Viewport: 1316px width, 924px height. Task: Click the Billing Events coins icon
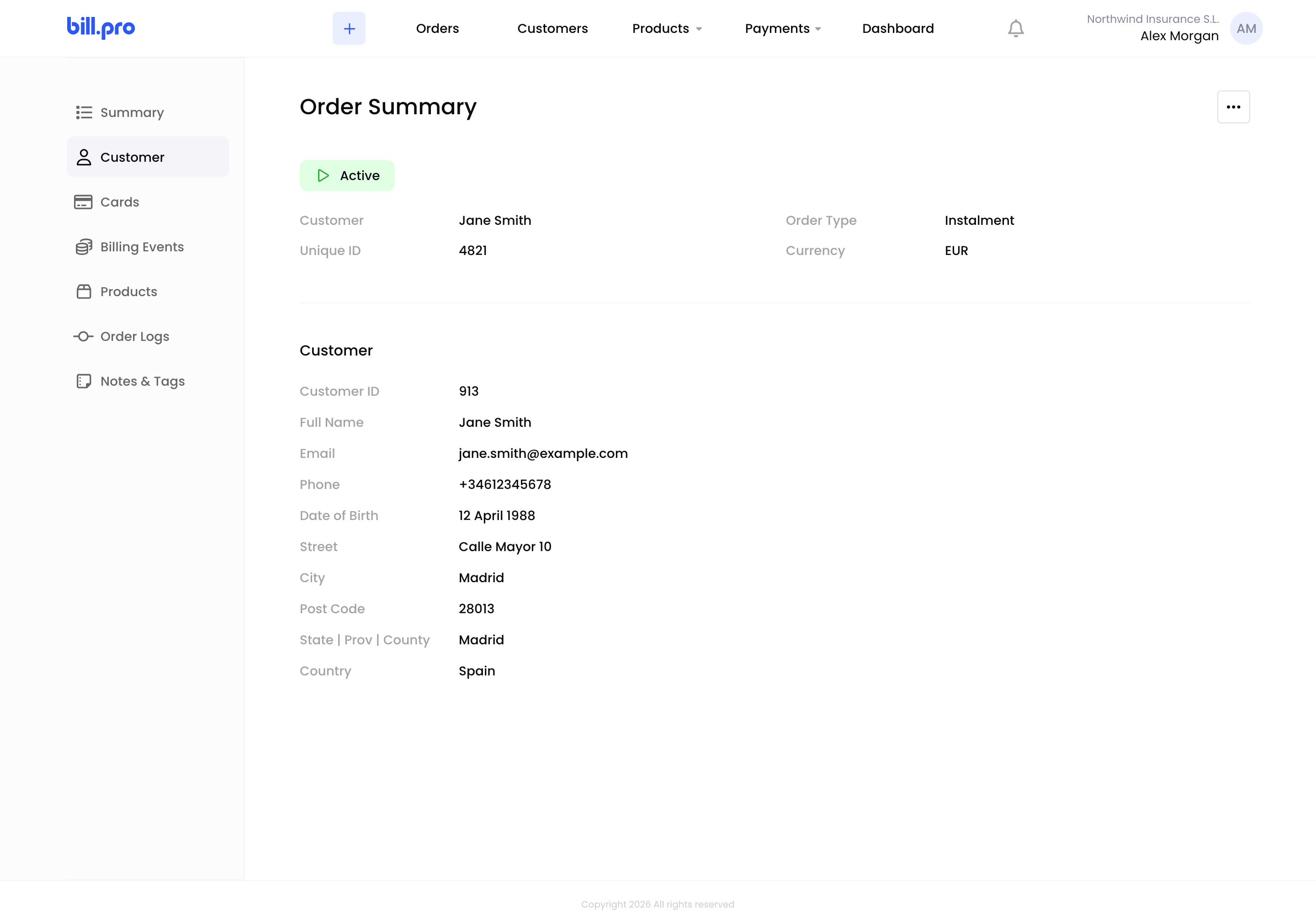point(84,247)
